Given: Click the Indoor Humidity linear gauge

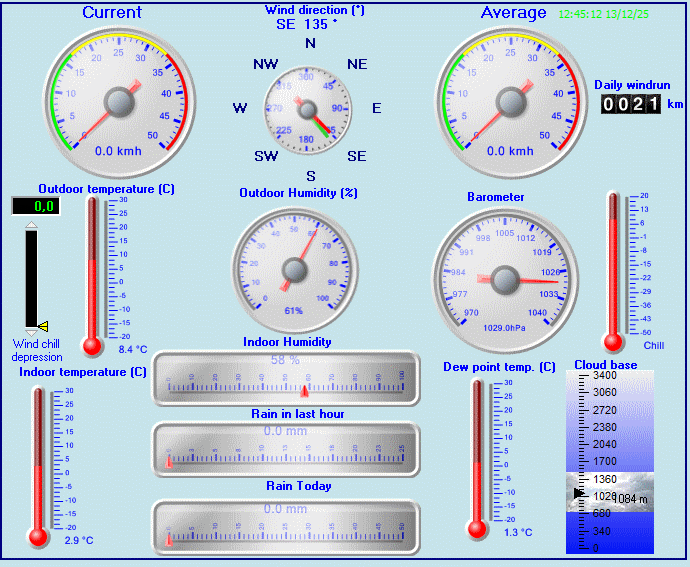Looking at the screenshot, I should [x=285, y=378].
